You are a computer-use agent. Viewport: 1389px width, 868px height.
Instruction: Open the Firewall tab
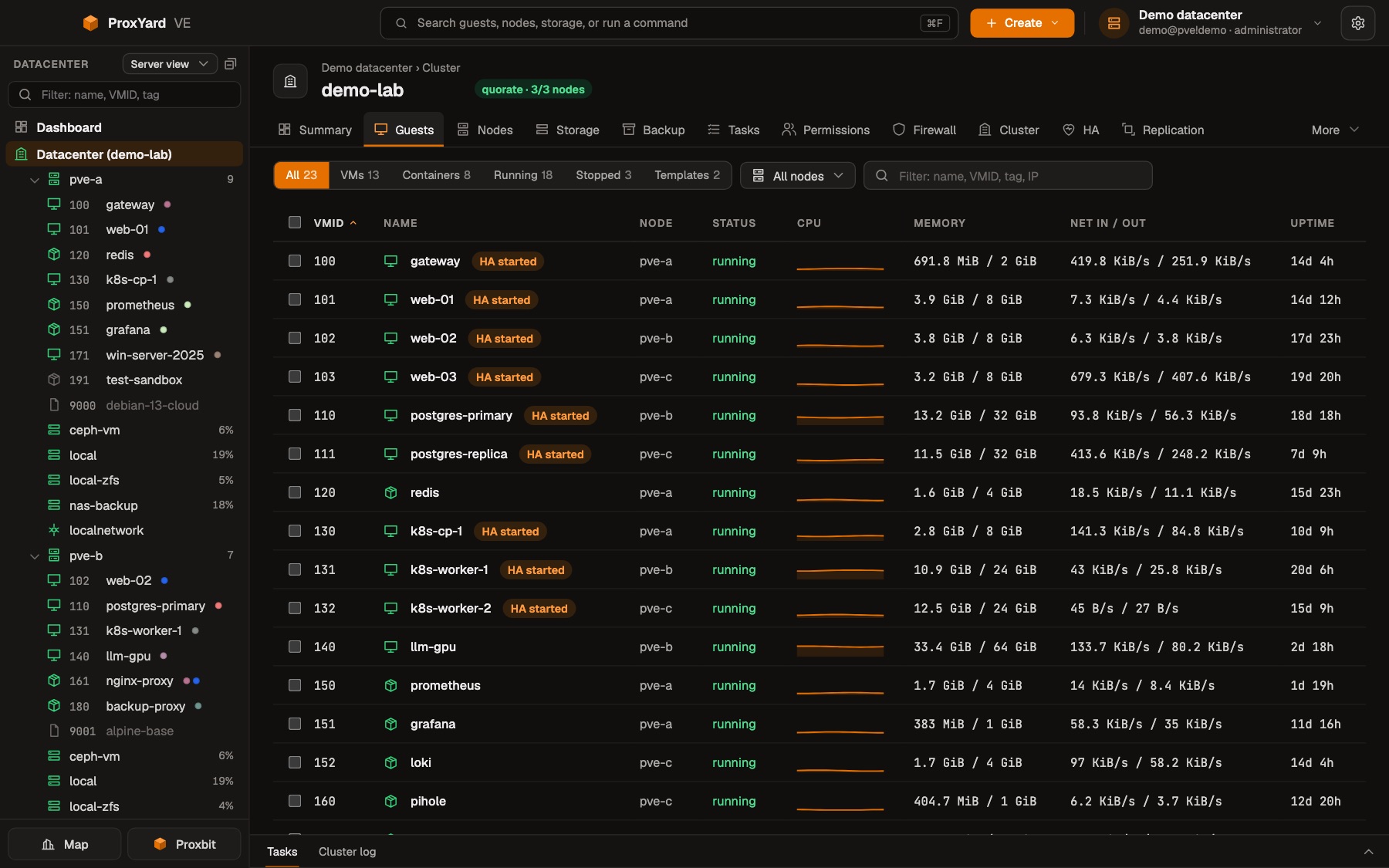(924, 130)
